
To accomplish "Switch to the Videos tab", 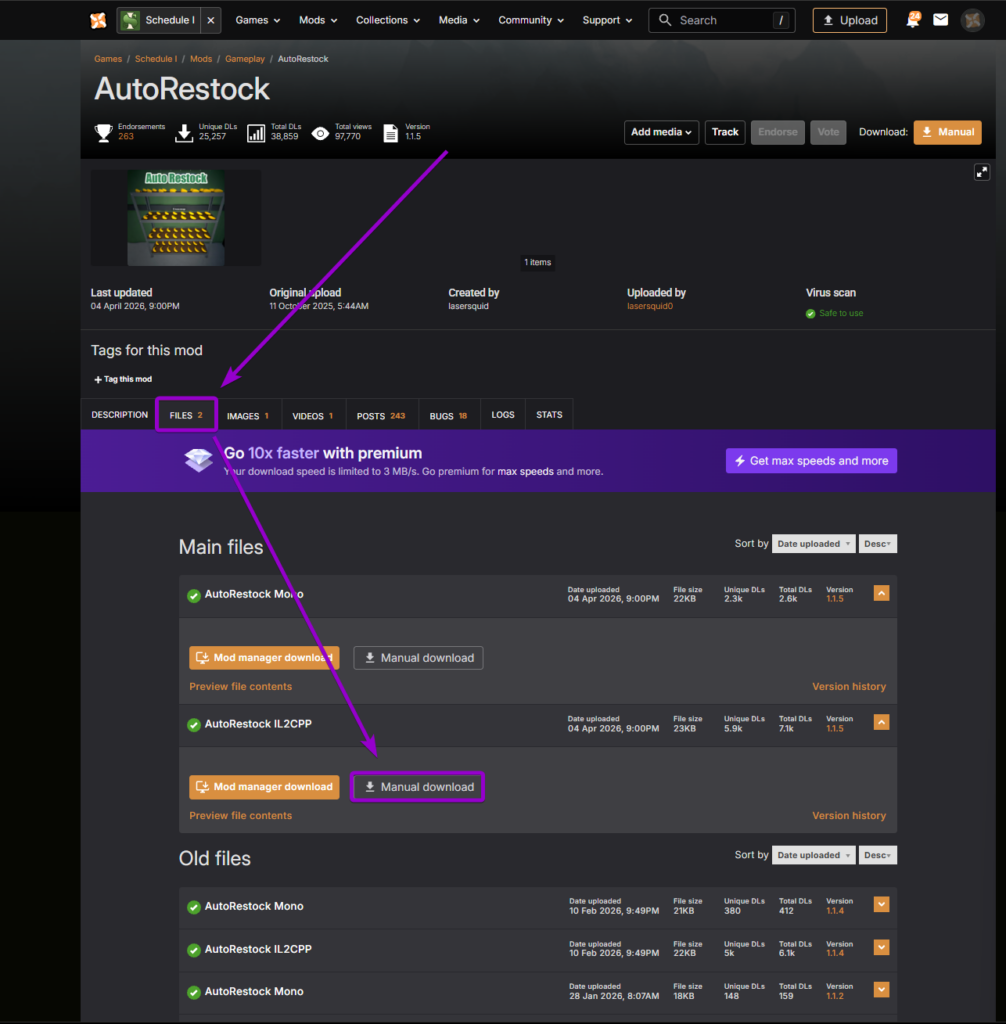I will pos(313,415).
